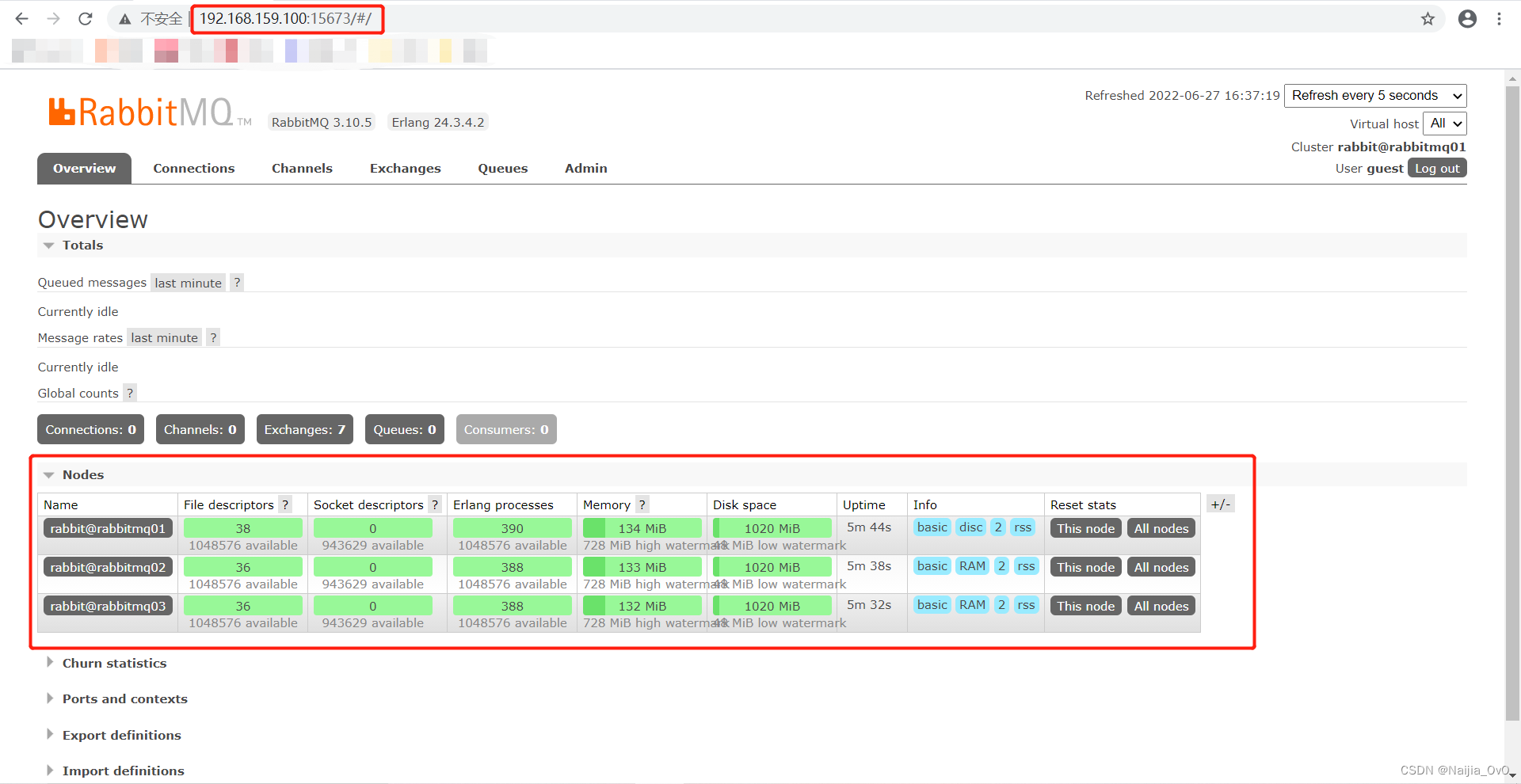Open the Refresh every 5 seconds dropdown
The width and height of the screenshot is (1521, 784).
click(1375, 96)
